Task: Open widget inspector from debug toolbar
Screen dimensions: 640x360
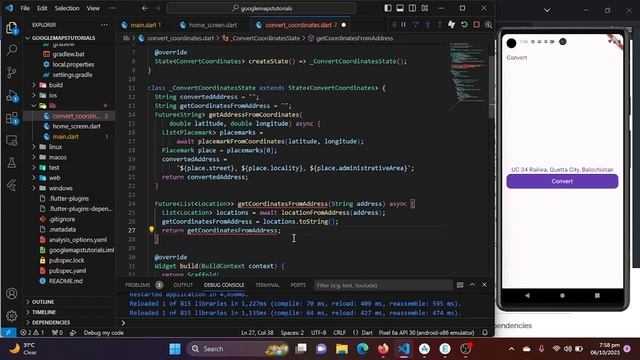Action: click(488, 25)
